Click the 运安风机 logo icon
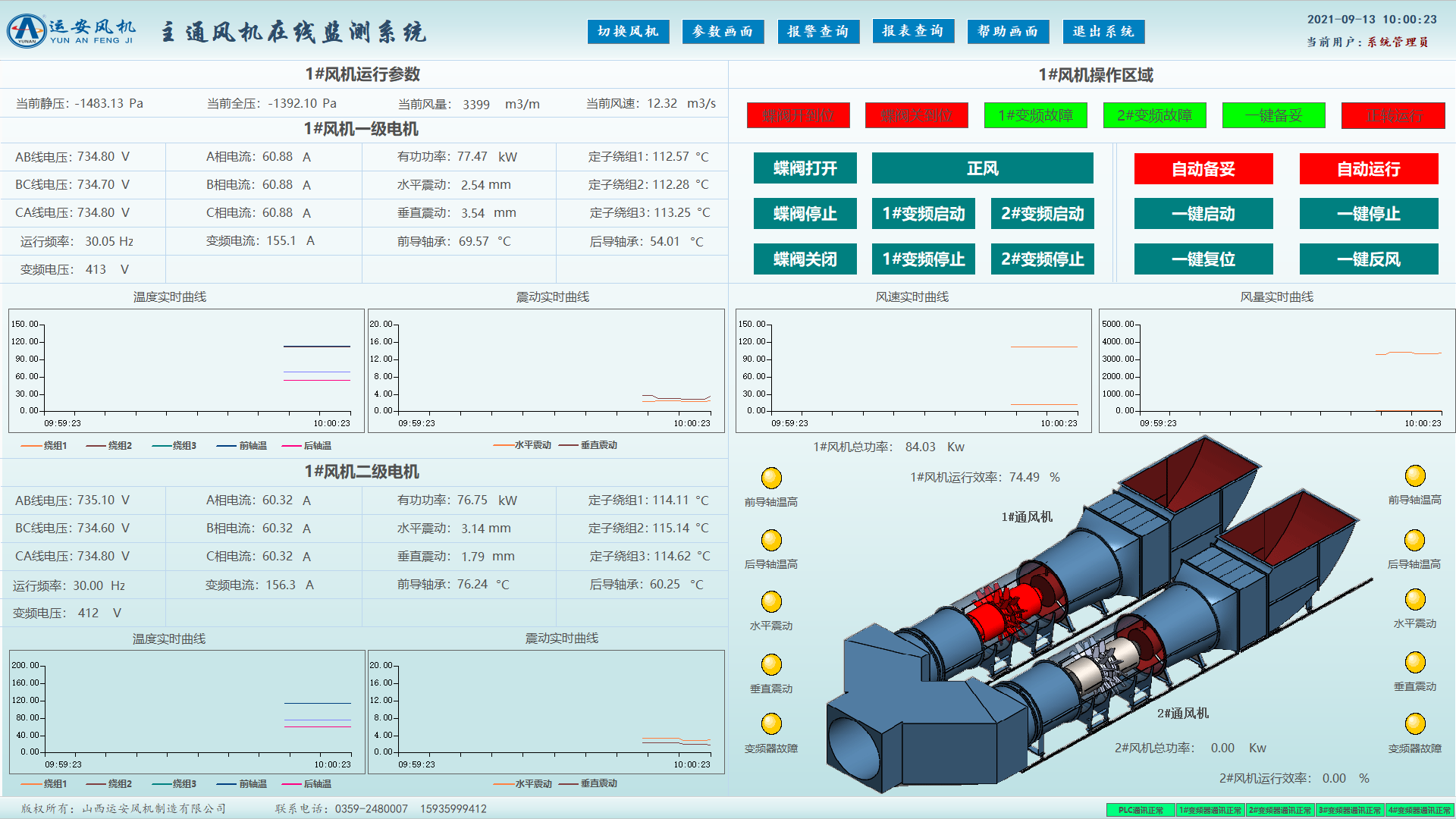Image resolution: width=1456 pixels, height=819 pixels. 27,30
